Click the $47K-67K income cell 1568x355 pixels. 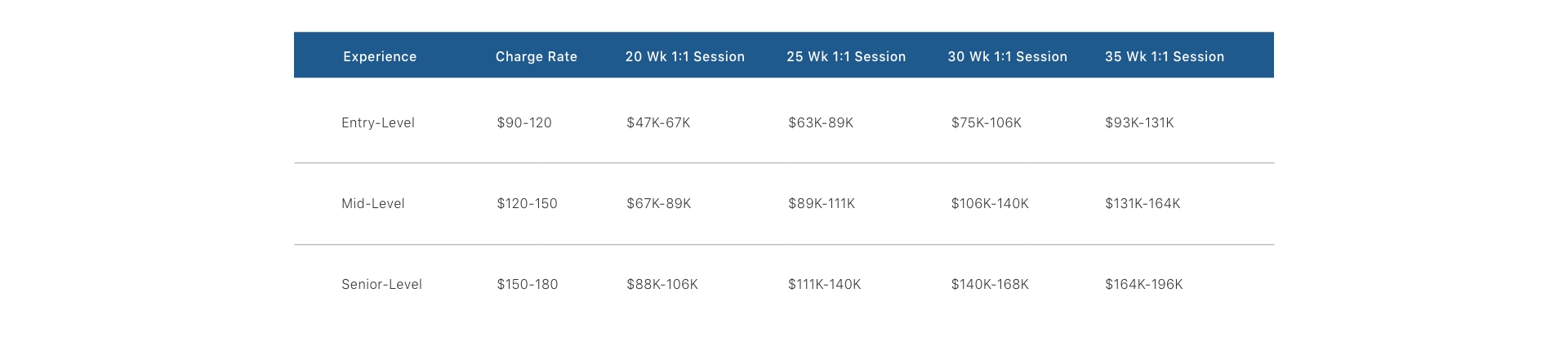coord(658,122)
